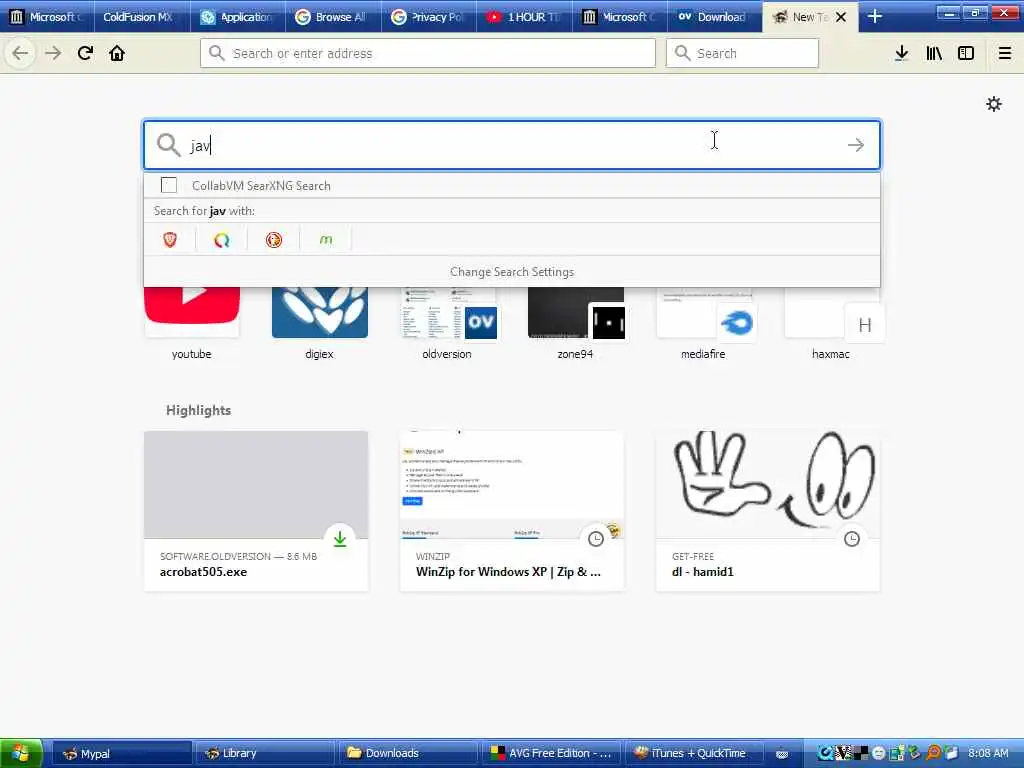
Task: Search jav with DuckDuckGo engine icon
Action: click(x=274, y=240)
